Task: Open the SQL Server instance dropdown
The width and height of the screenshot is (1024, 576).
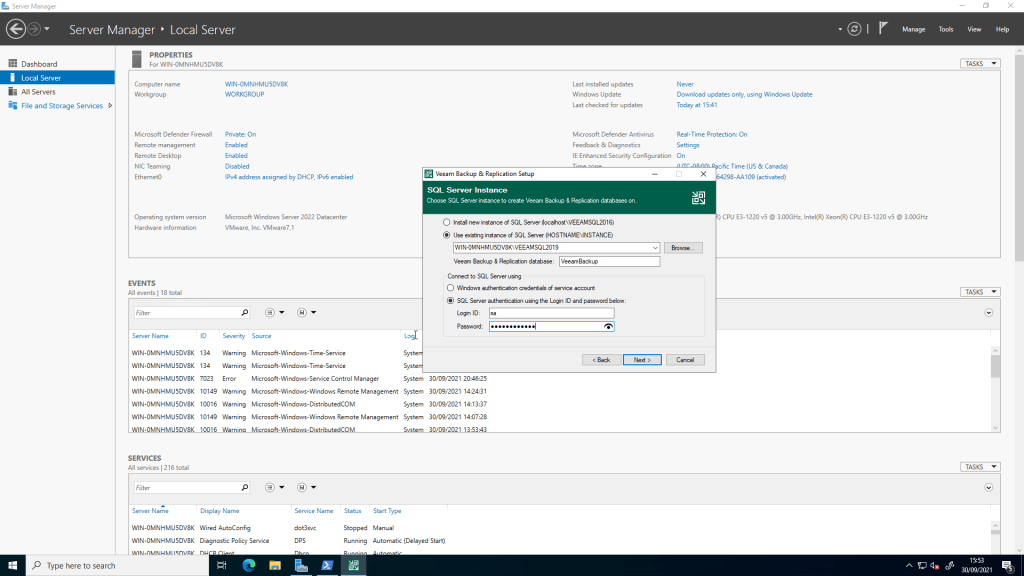Action: [654, 247]
